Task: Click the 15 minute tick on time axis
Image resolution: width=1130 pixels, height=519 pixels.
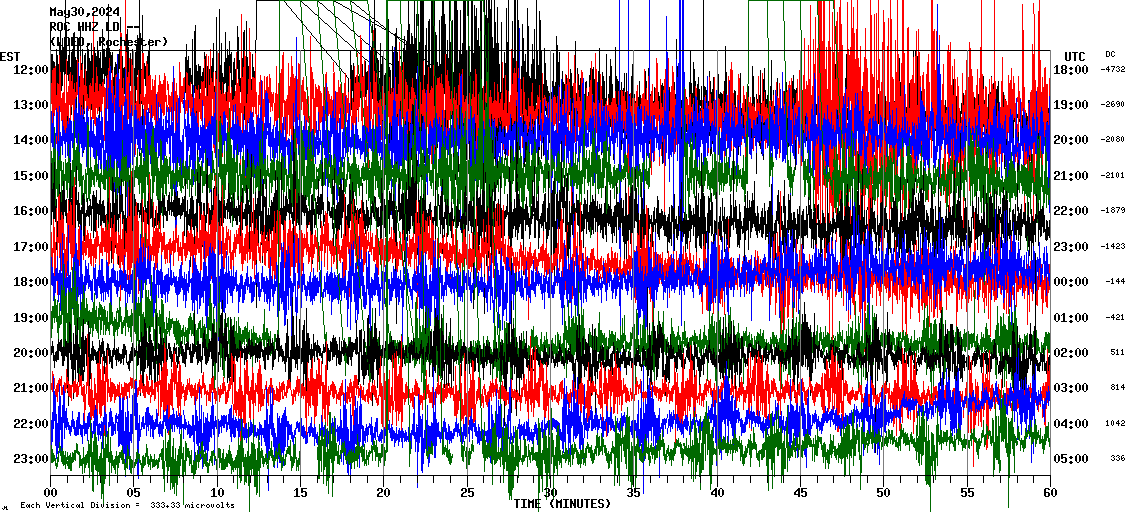Action: point(300,493)
